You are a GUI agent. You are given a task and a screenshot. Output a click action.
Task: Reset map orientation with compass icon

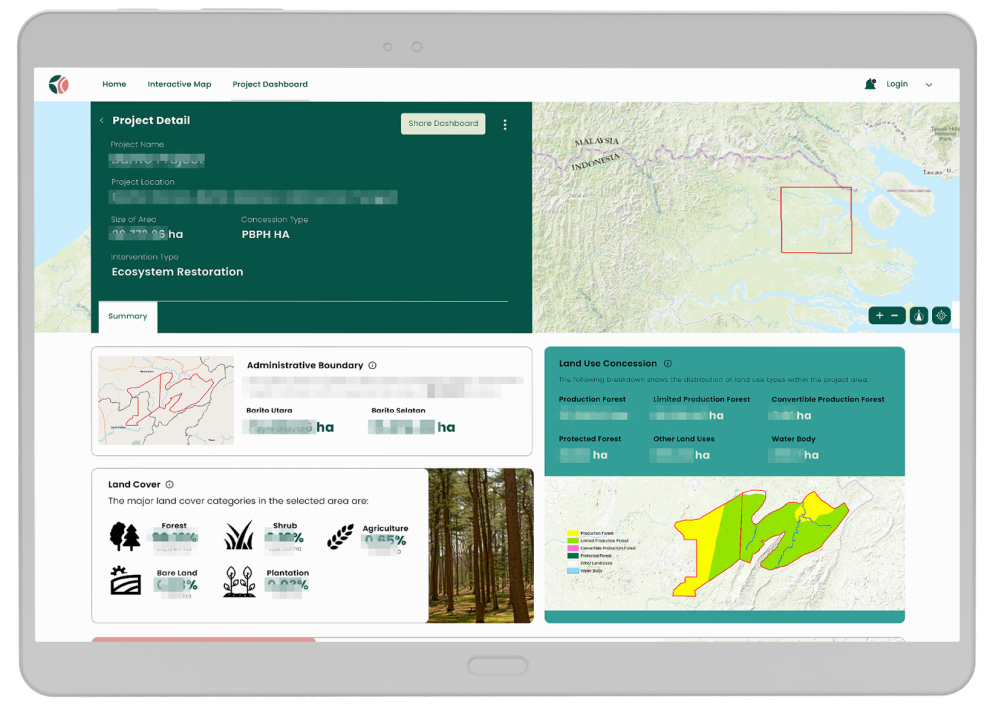(918, 316)
